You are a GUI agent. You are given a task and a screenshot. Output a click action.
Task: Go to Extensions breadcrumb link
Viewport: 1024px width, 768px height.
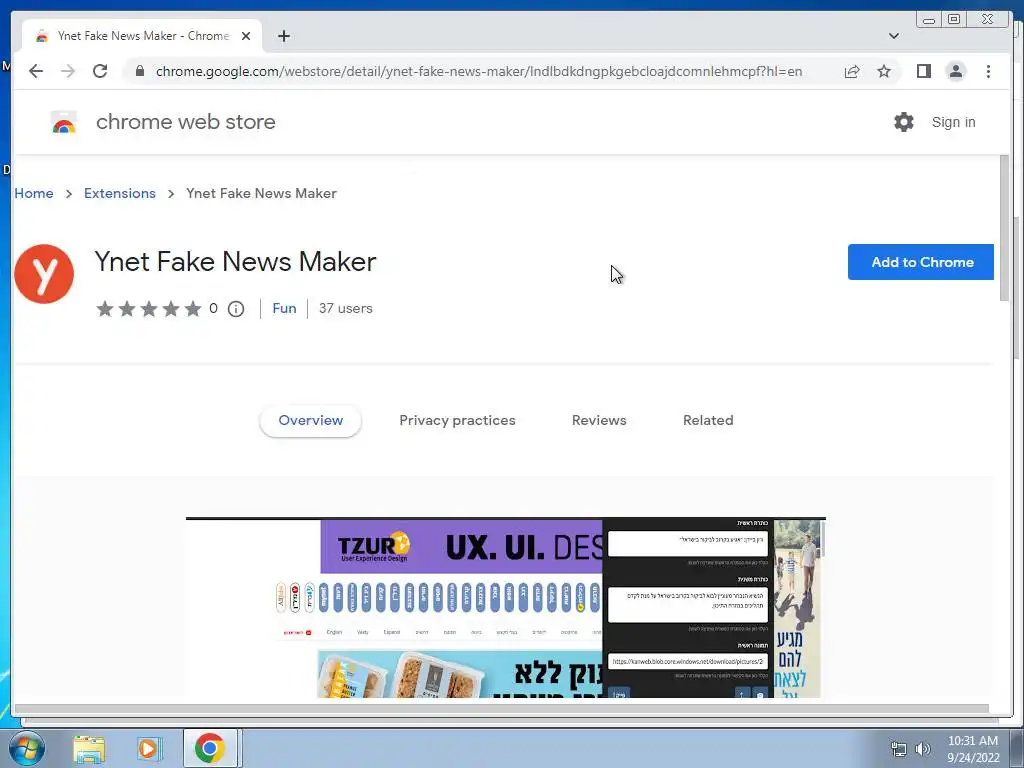tap(120, 193)
